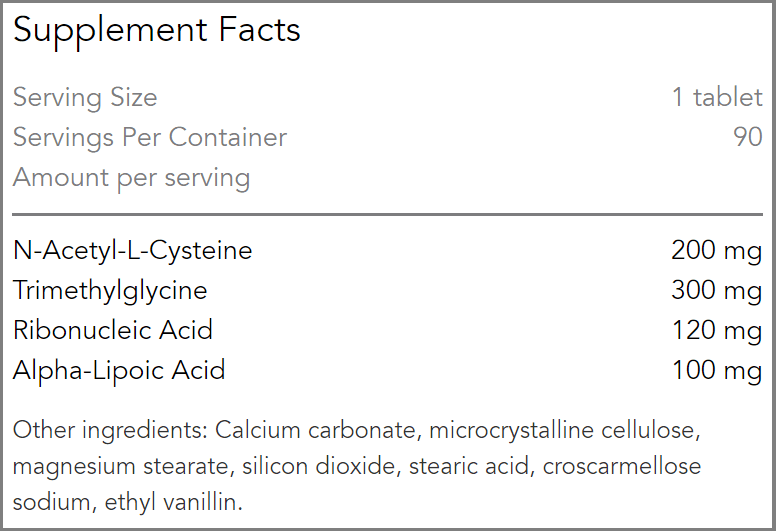Select the Ribonucleic Acid ingredient name
776x531 pixels.
click(113, 330)
